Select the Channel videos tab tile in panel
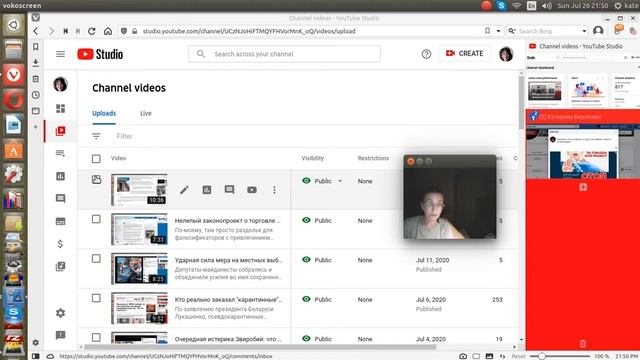This screenshot has height=360, width=640. (583, 75)
